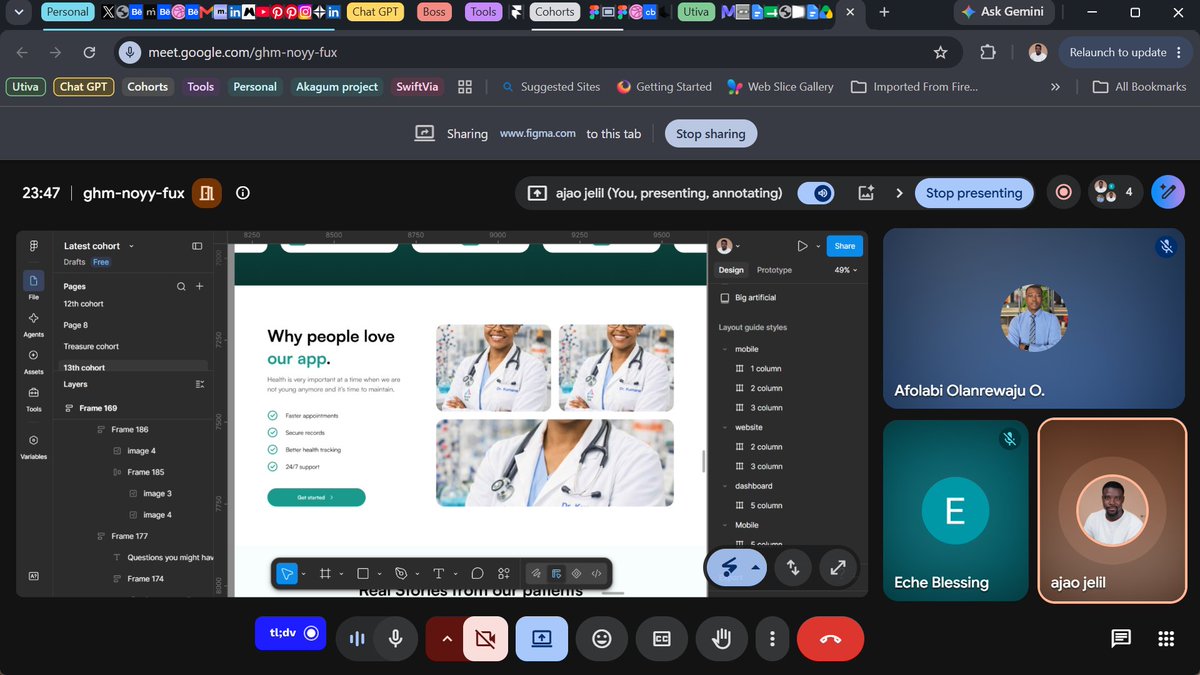Image resolution: width=1200 pixels, height=675 pixels.
Task: Open the Agents sidebar panel
Action: pos(34,323)
